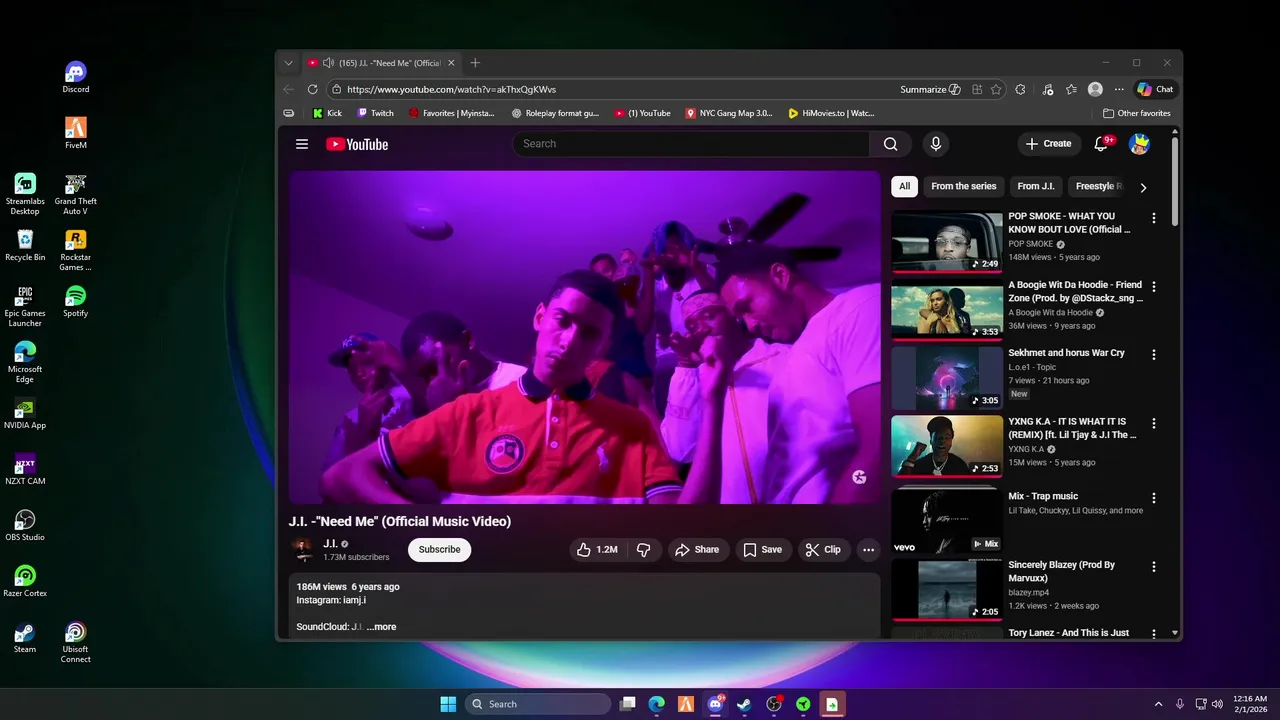Switch to the J.I. Need Me browser tab
This screenshot has width=1280, height=720.
(380, 63)
